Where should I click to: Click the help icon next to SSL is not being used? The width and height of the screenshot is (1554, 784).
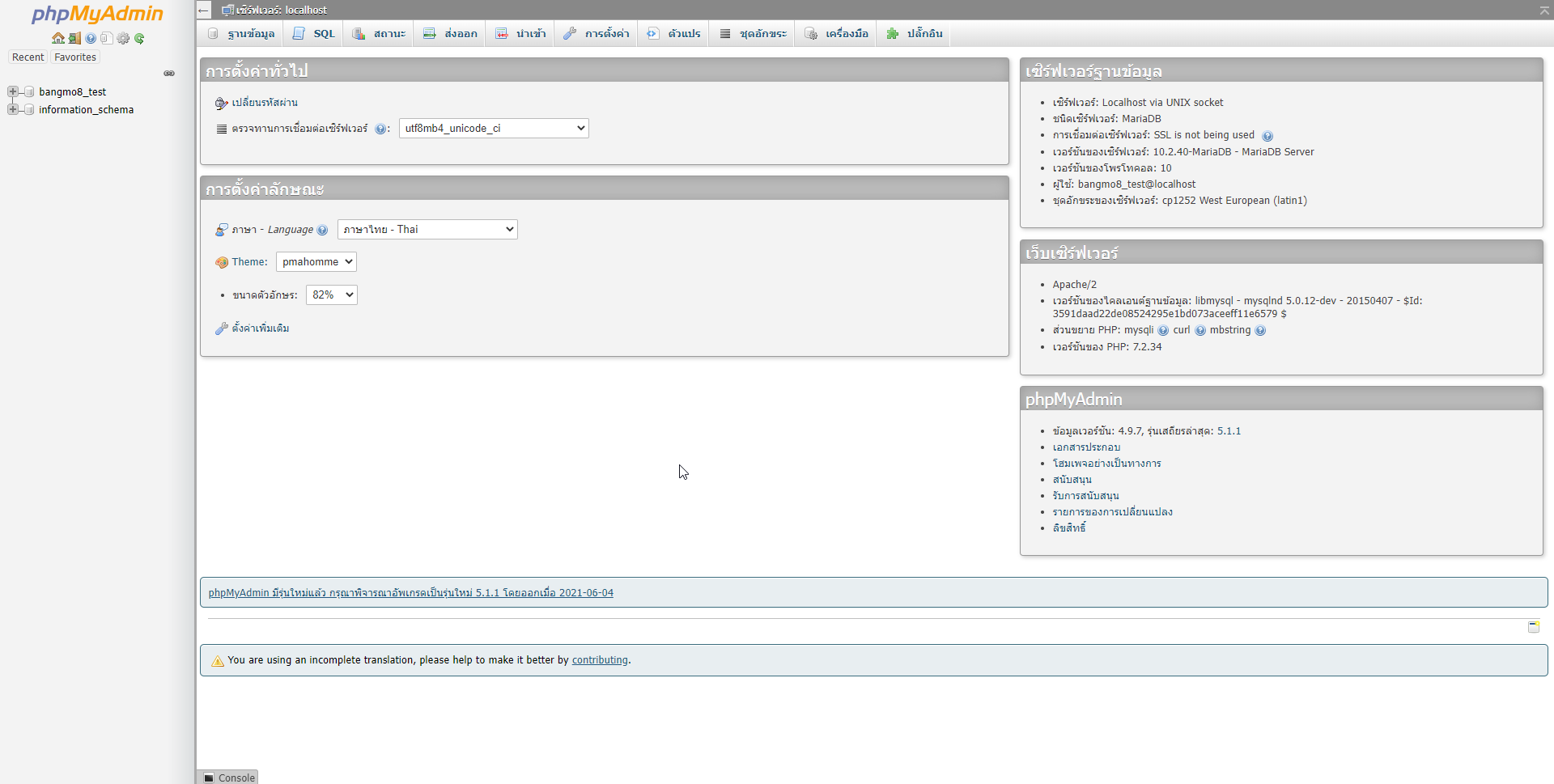point(1267,136)
